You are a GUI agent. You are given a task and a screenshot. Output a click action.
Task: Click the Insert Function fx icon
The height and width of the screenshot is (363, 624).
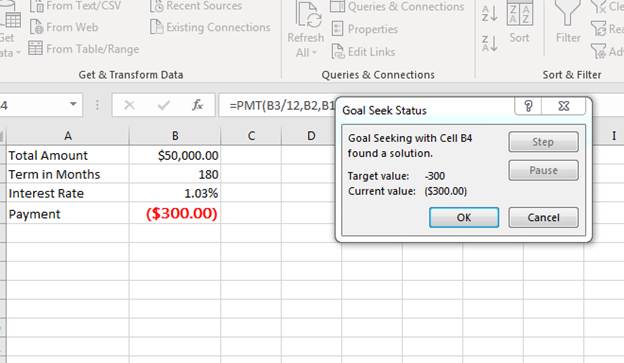pyautogui.click(x=197, y=105)
